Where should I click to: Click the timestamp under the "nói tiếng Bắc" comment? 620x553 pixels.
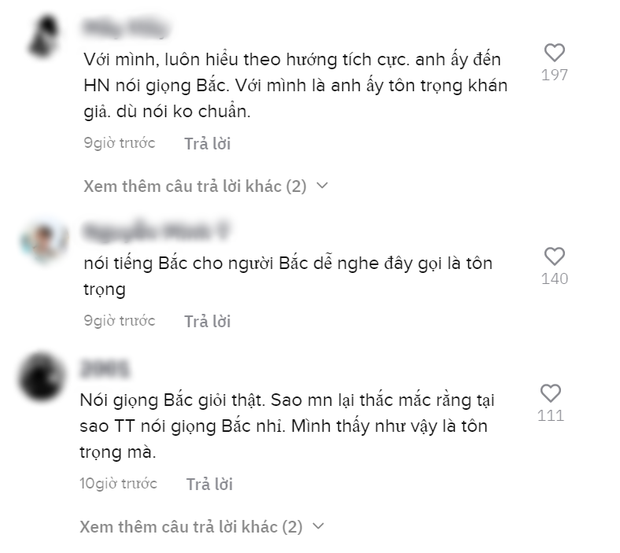pyautogui.click(x=119, y=321)
